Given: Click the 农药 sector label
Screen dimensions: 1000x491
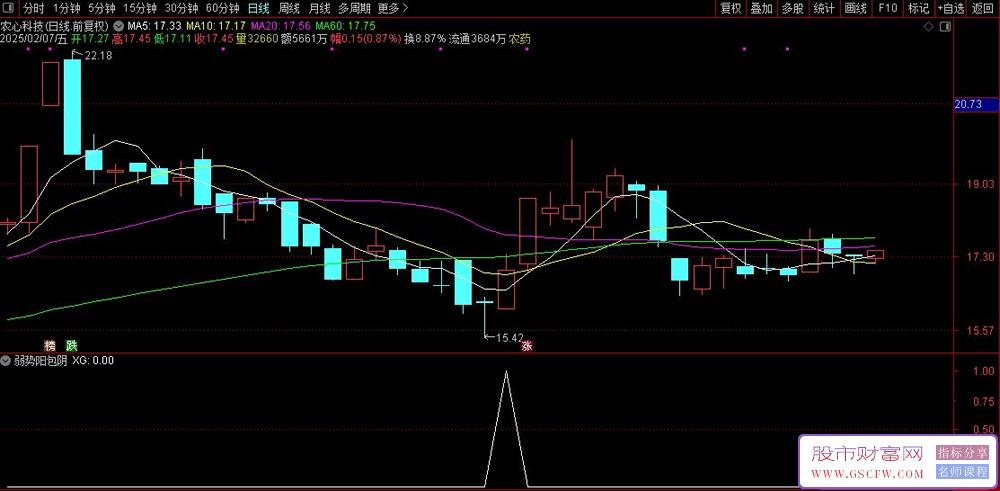Looking at the screenshot, I should pos(519,39).
